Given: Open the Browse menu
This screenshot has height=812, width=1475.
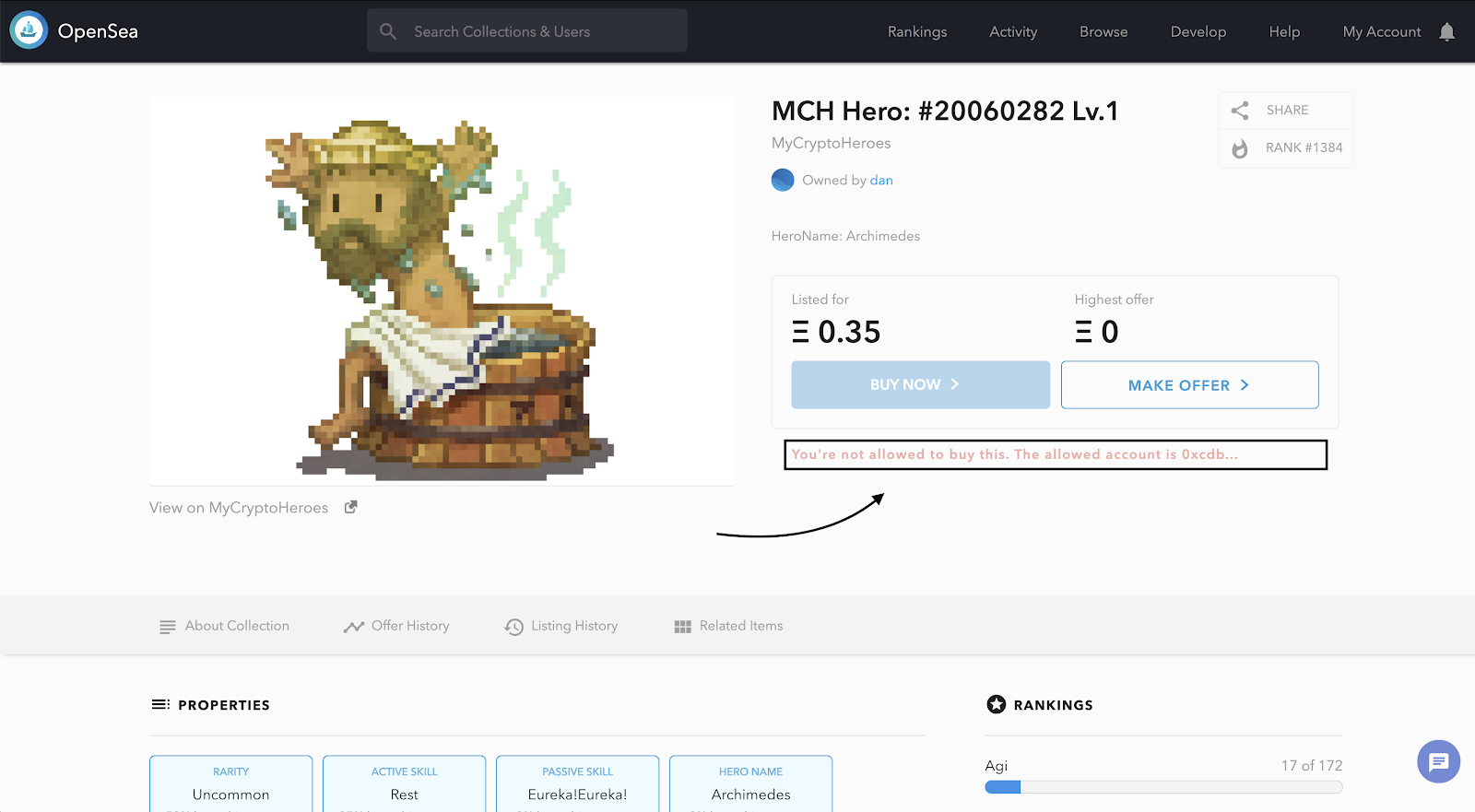Looking at the screenshot, I should click(1103, 31).
